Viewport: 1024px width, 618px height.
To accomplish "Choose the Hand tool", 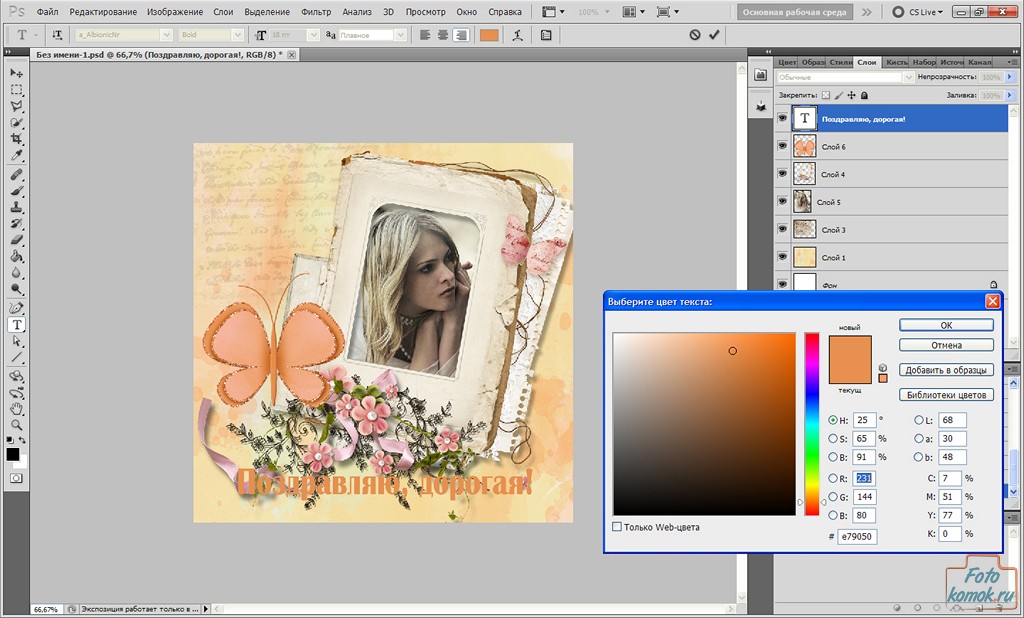I will [17, 409].
